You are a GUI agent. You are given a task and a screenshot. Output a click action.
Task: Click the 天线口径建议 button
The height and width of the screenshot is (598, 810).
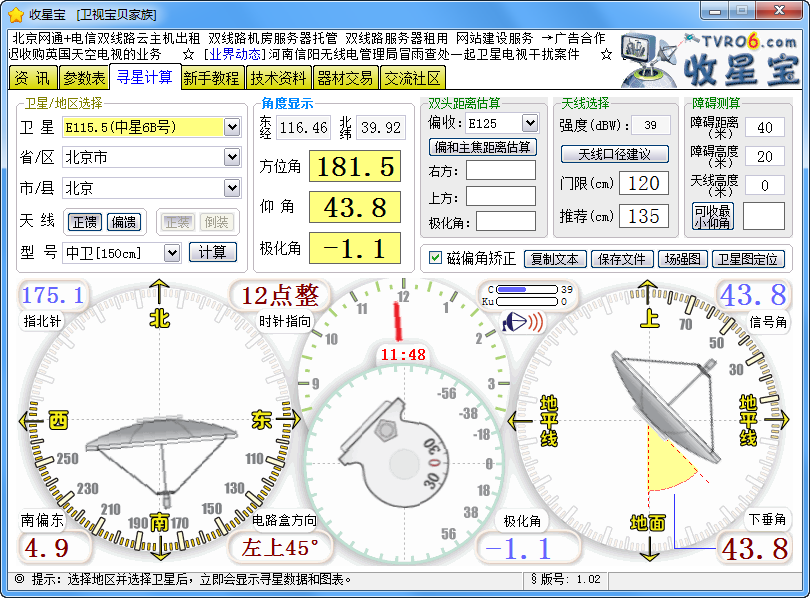click(x=614, y=154)
